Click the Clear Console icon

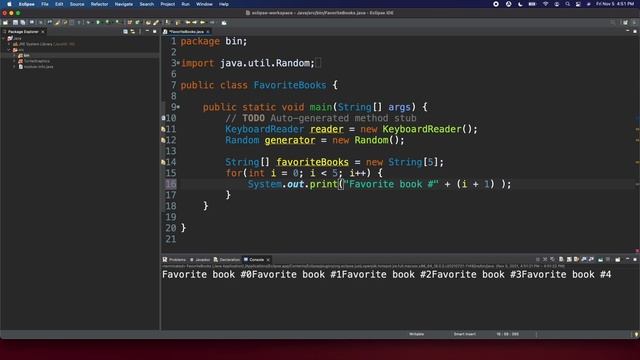pyautogui.click(x=561, y=260)
